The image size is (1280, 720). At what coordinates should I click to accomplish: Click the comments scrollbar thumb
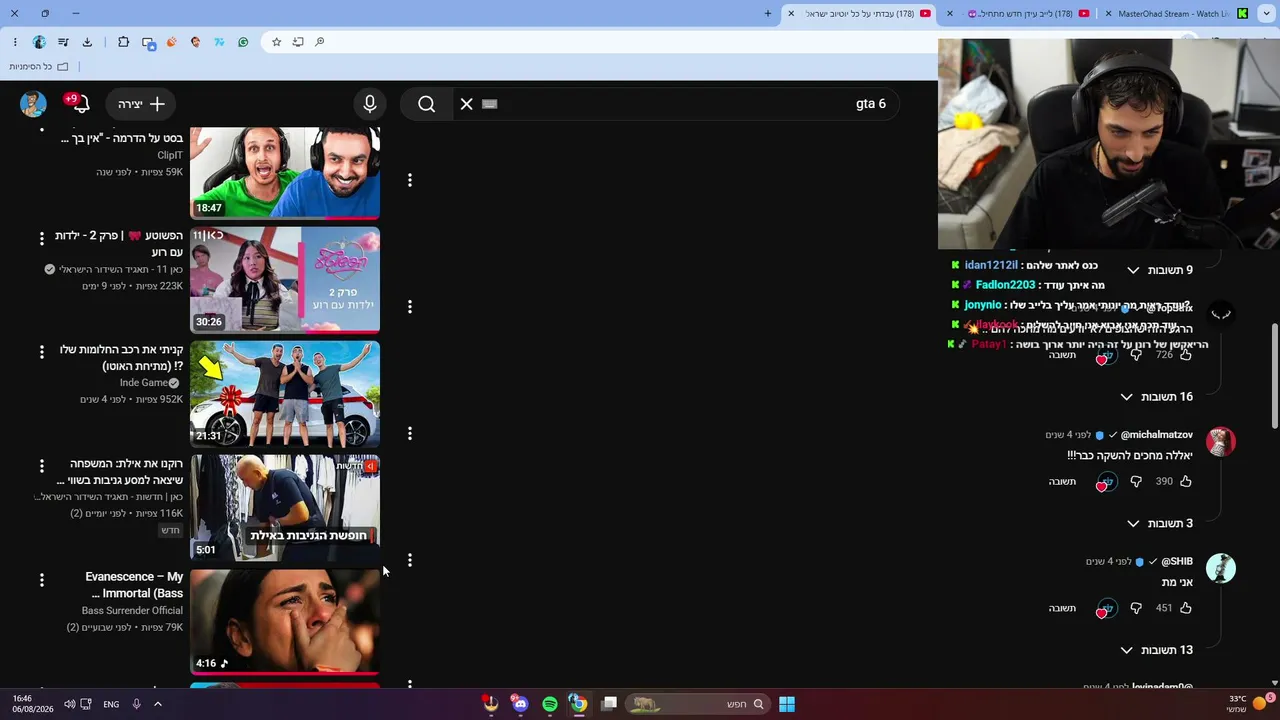point(1274,375)
